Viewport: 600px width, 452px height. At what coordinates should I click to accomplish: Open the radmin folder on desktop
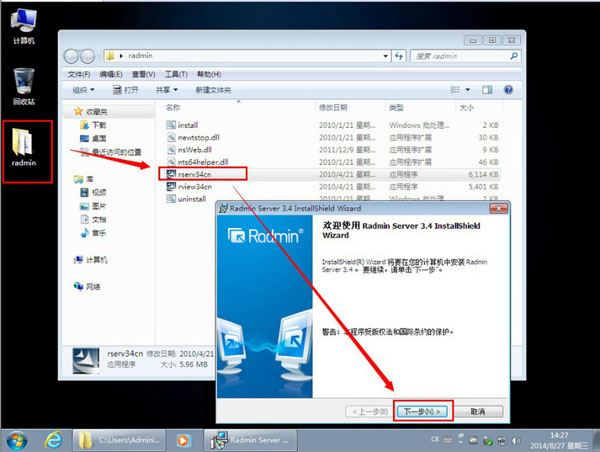pyautogui.click(x=24, y=148)
